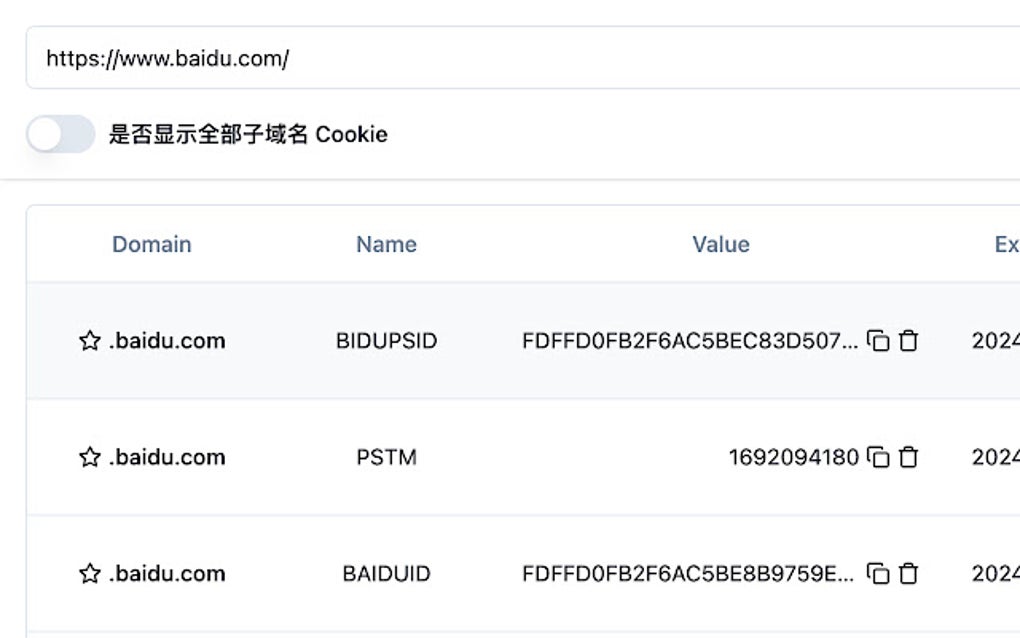Screen dimensions: 1020x638
Task: Delete the BAIDUID cookie
Action: [908, 574]
